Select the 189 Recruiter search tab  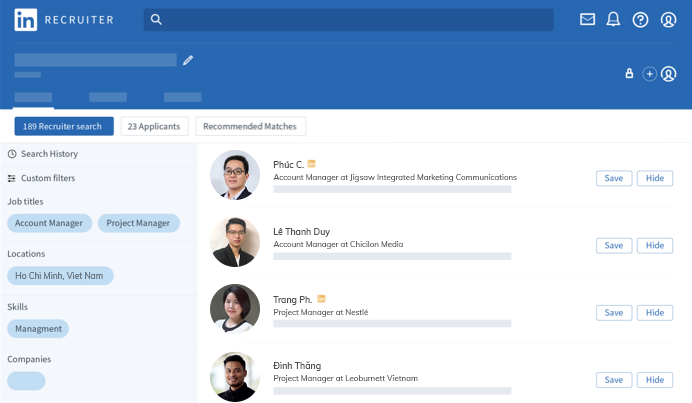tap(64, 126)
